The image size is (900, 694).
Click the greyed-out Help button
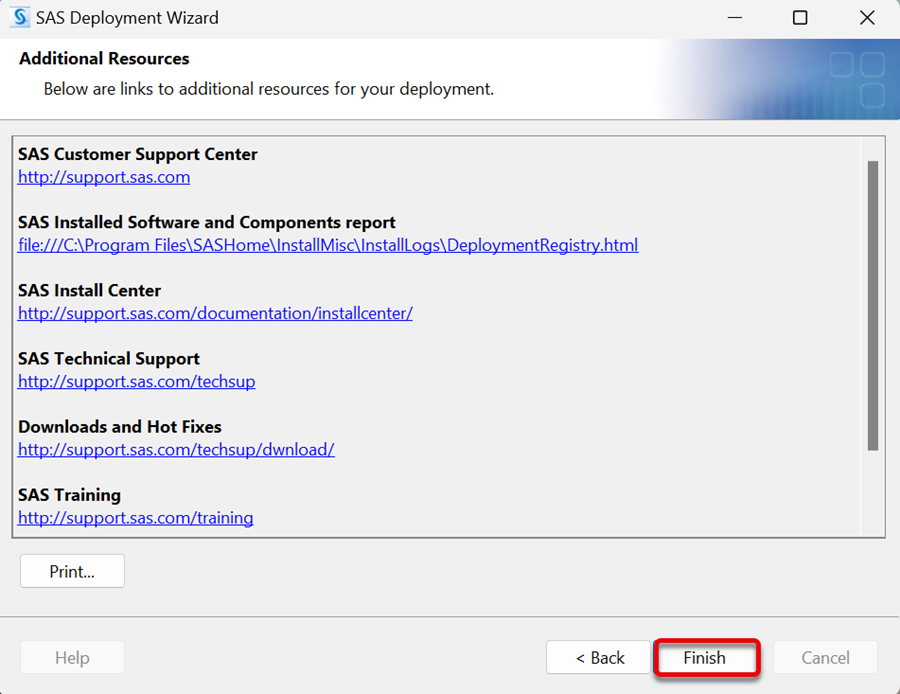click(x=72, y=657)
